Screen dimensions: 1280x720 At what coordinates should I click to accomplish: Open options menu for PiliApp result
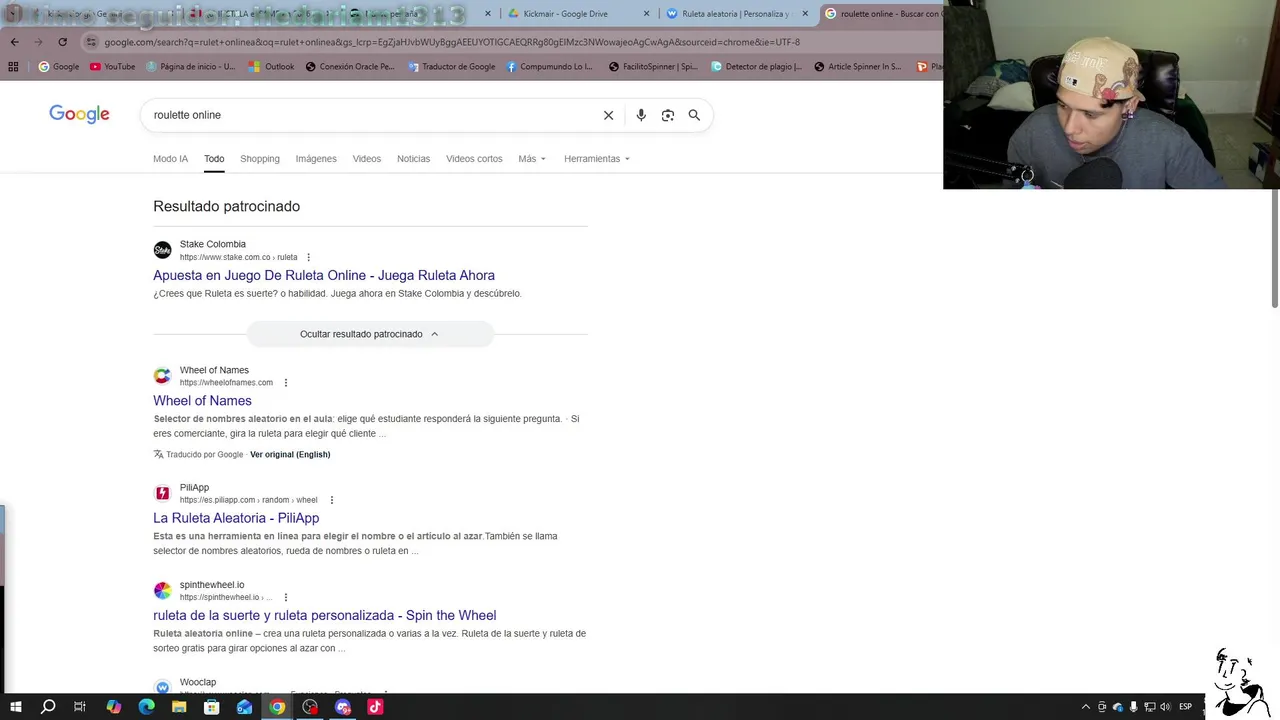tap(331, 500)
